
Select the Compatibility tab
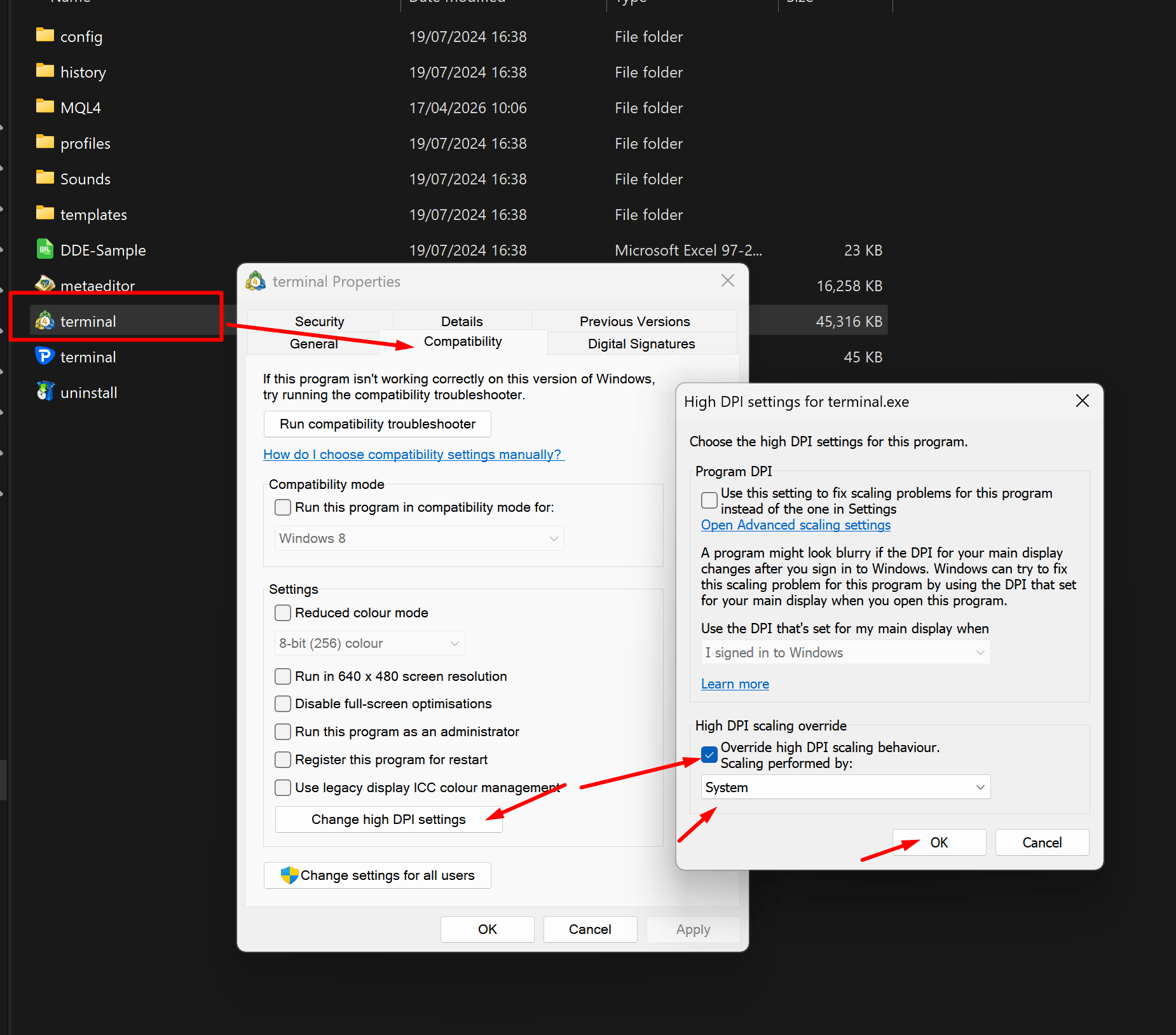click(x=463, y=342)
